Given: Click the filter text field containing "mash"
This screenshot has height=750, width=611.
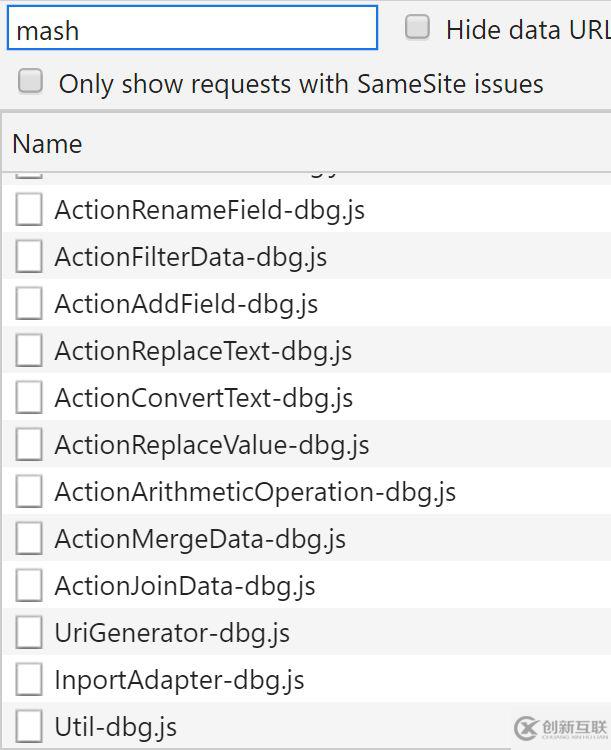Looking at the screenshot, I should [192, 29].
